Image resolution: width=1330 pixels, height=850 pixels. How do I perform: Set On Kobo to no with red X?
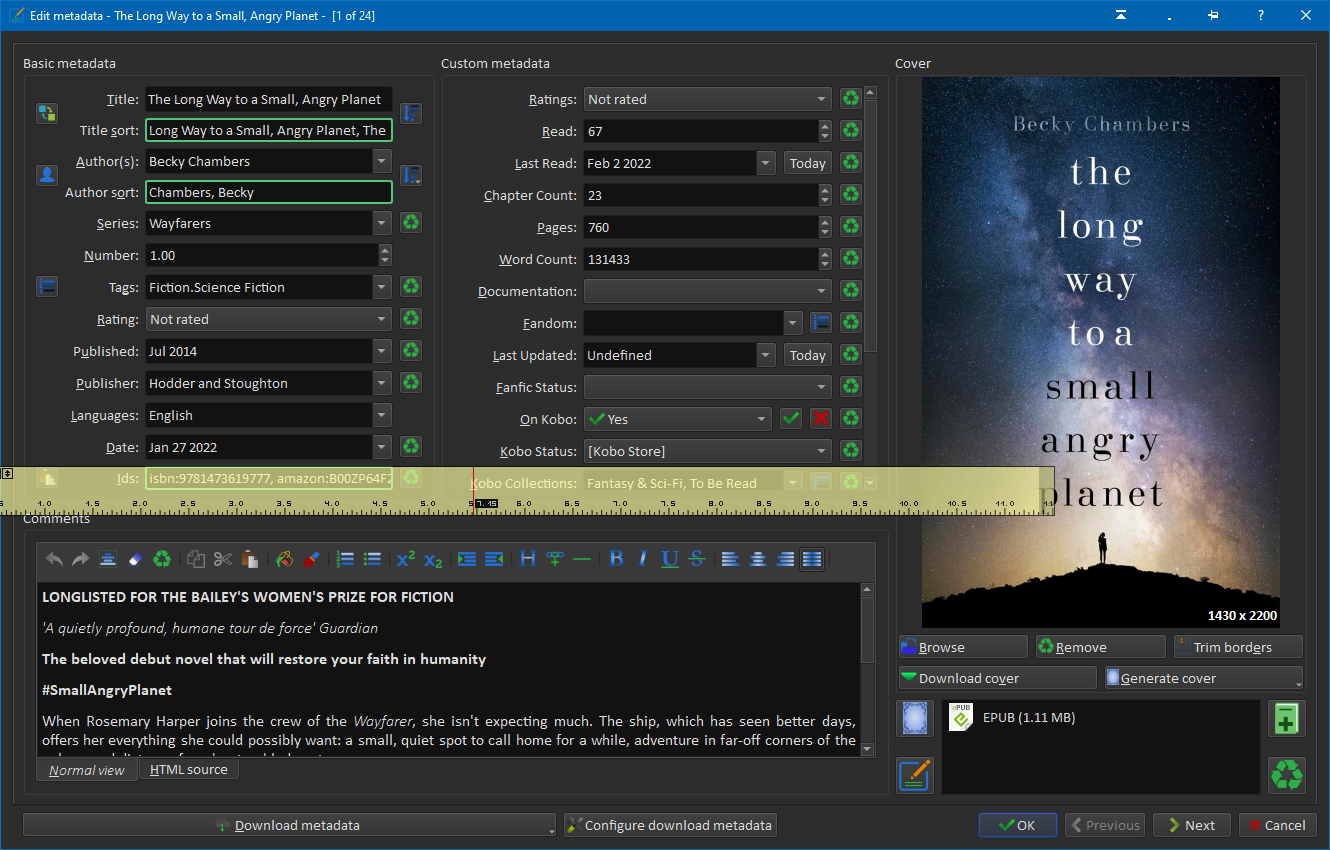pyautogui.click(x=821, y=419)
